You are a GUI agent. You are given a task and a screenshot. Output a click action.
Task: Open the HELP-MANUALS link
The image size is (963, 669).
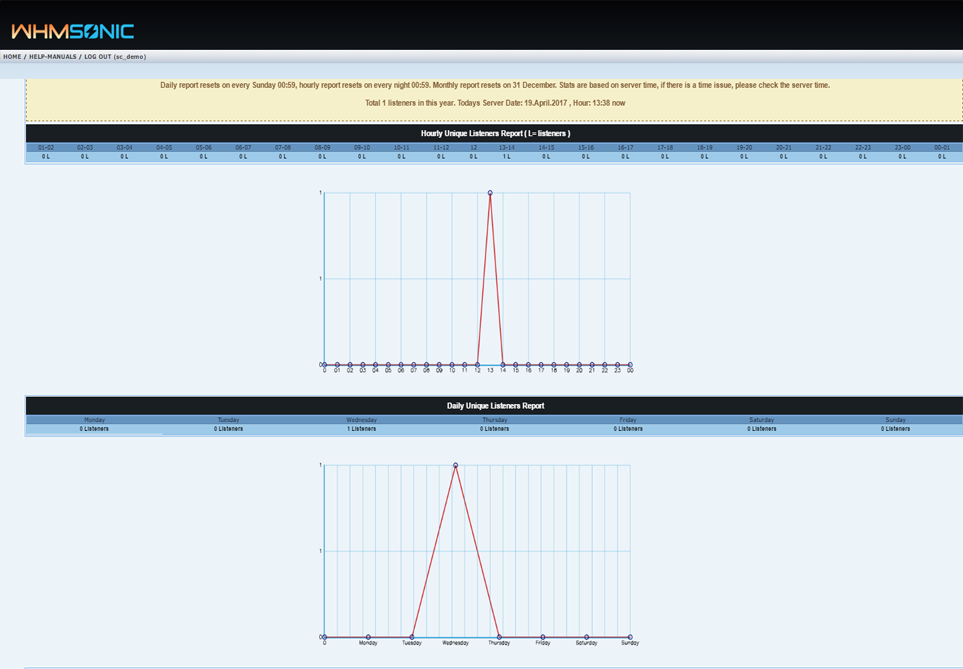point(53,57)
